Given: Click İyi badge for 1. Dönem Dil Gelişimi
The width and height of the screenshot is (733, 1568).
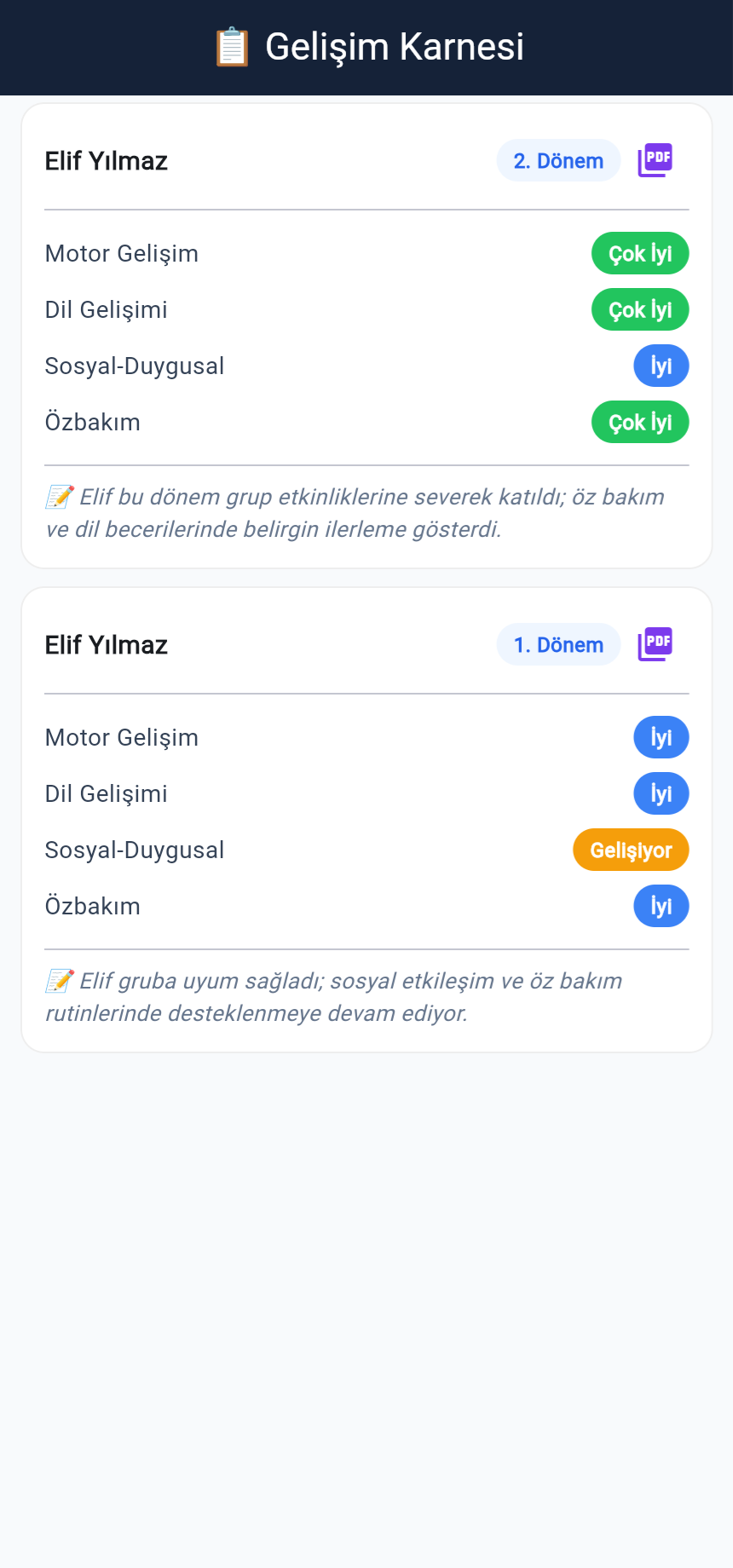Looking at the screenshot, I should tap(661, 793).
